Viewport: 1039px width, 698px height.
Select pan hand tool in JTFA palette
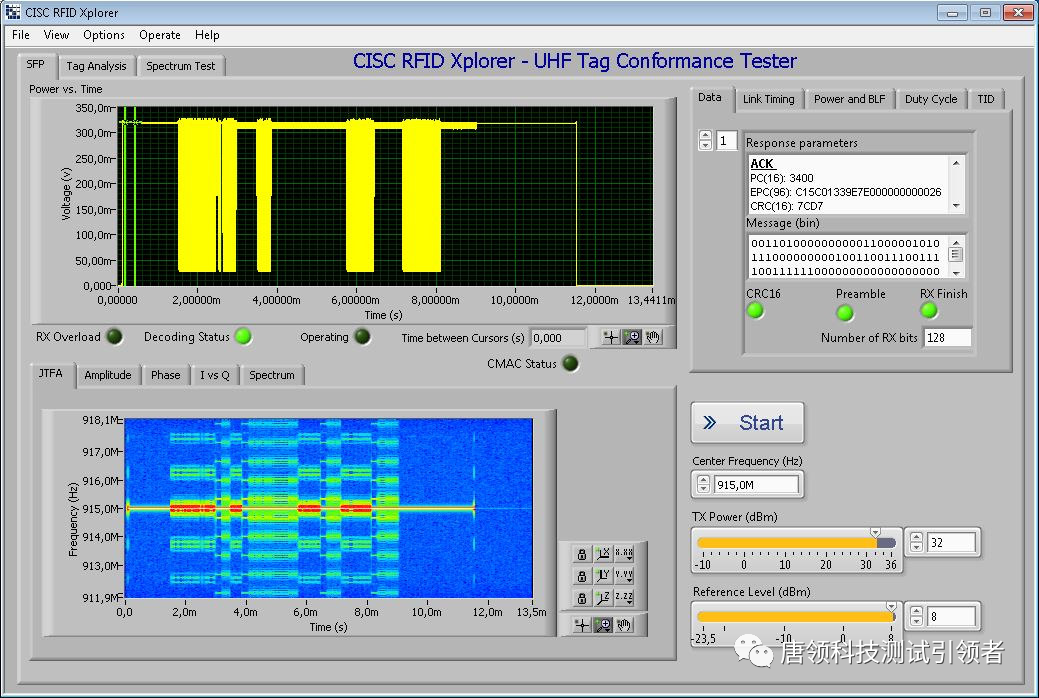(624, 625)
